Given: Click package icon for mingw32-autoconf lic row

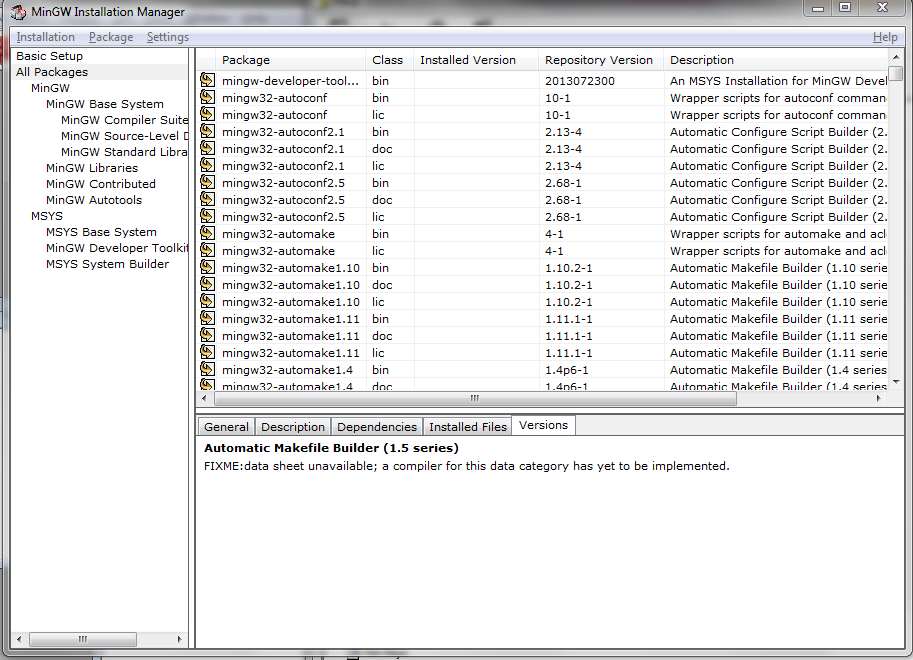Looking at the screenshot, I should pyautogui.click(x=207, y=114).
